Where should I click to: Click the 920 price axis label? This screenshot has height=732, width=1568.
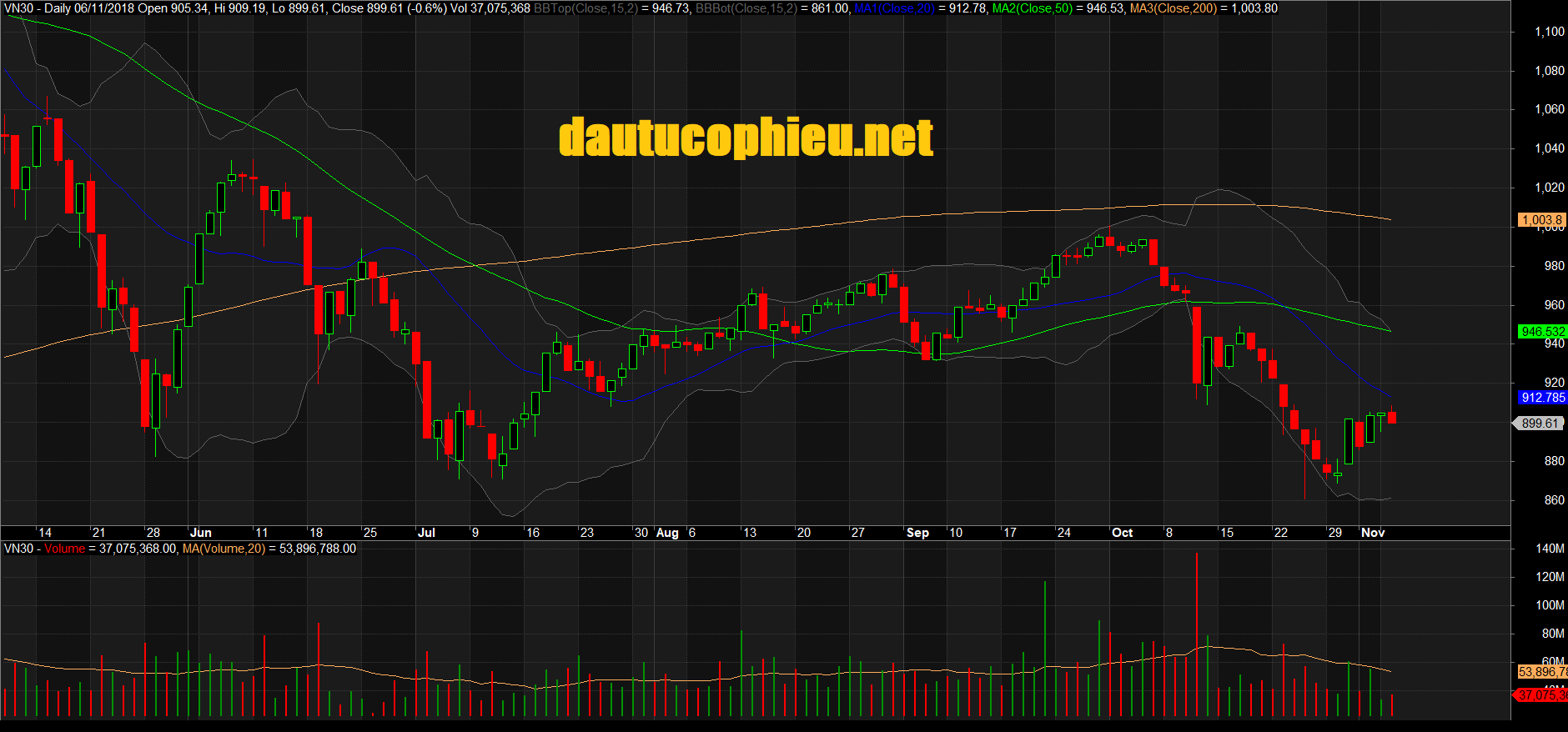point(1555,383)
